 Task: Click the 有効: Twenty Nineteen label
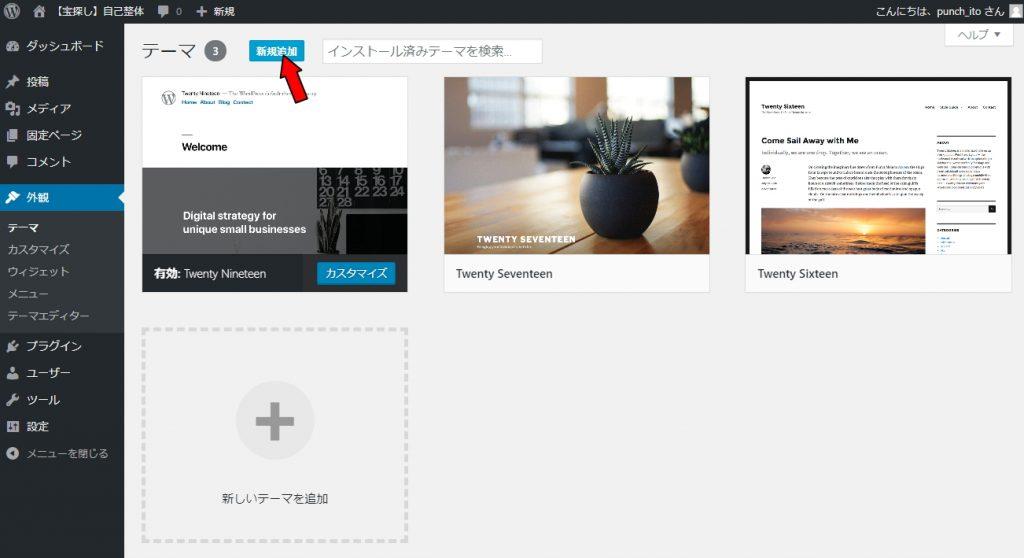point(210,274)
